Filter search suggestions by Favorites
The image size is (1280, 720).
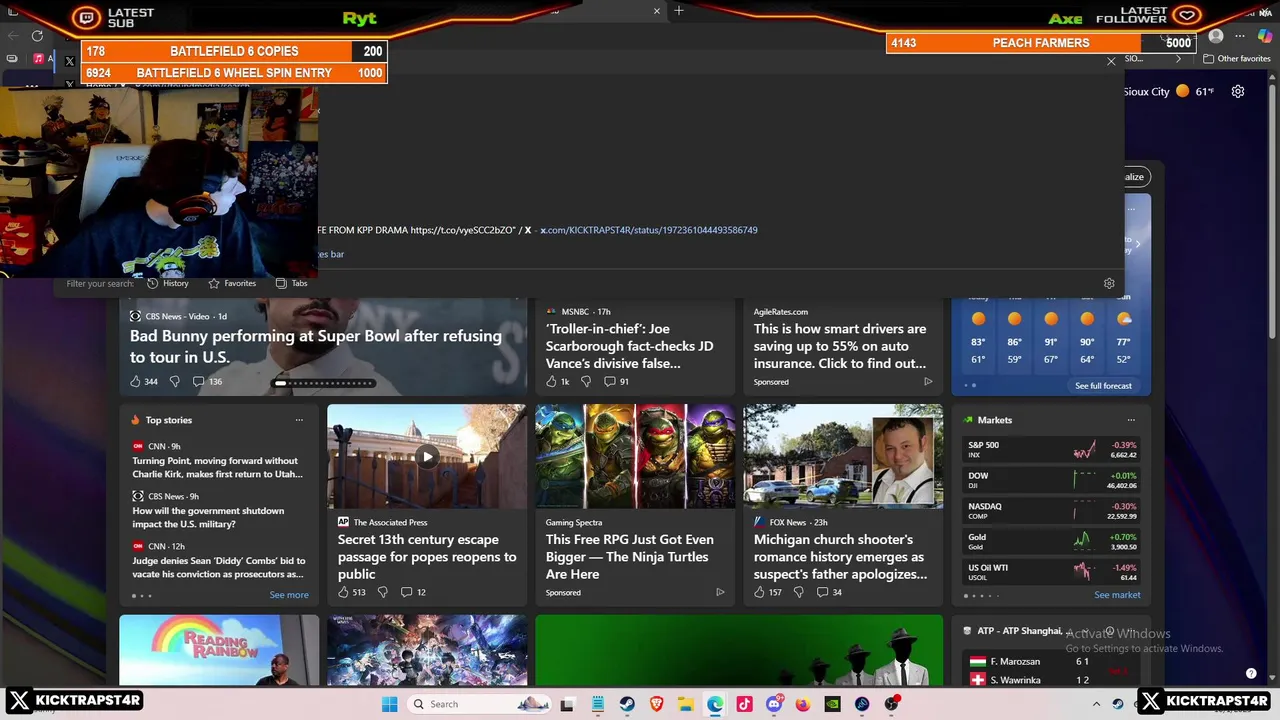click(231, 283)
